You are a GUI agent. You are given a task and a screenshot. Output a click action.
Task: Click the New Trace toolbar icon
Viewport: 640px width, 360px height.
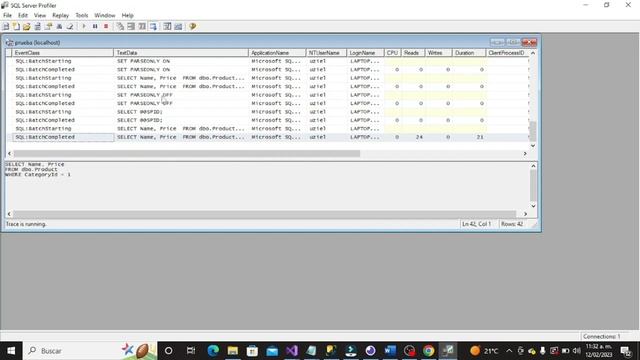[x=6, y=27]
